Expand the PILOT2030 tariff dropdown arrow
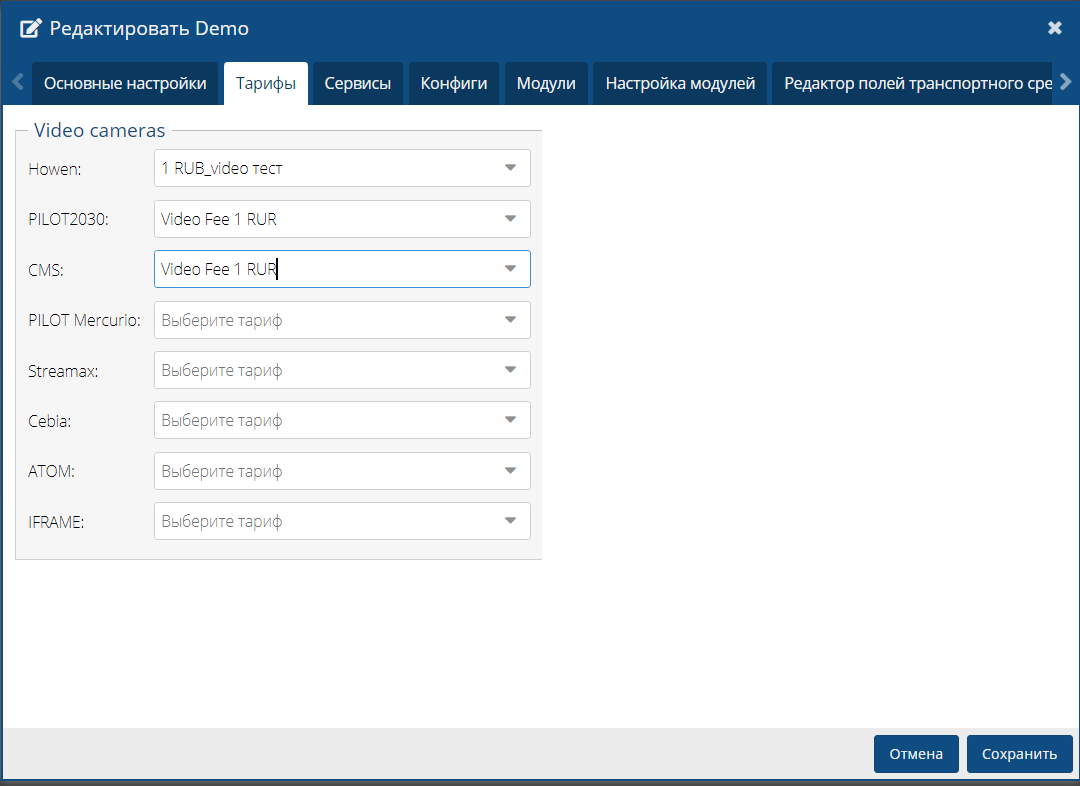 pos(510,219)
